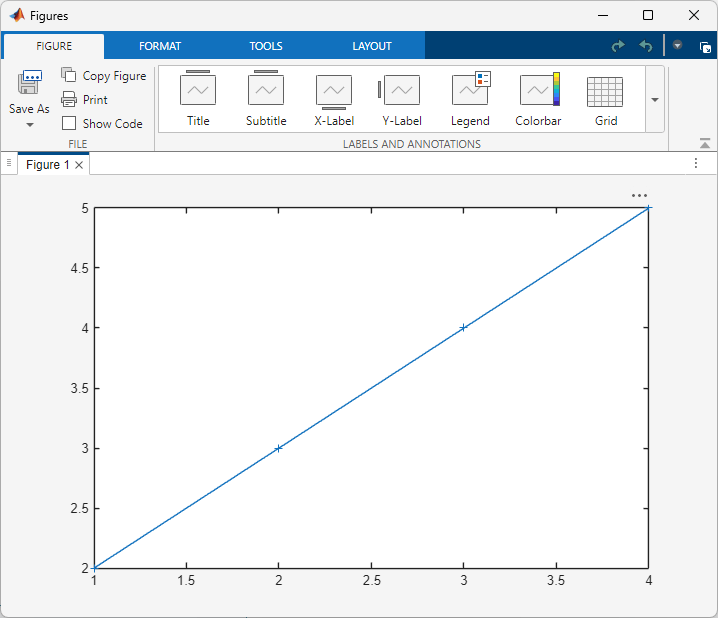This screenshot has width=718, height=618.
Task: Click the FILE section label
Action: pos(77,144)
